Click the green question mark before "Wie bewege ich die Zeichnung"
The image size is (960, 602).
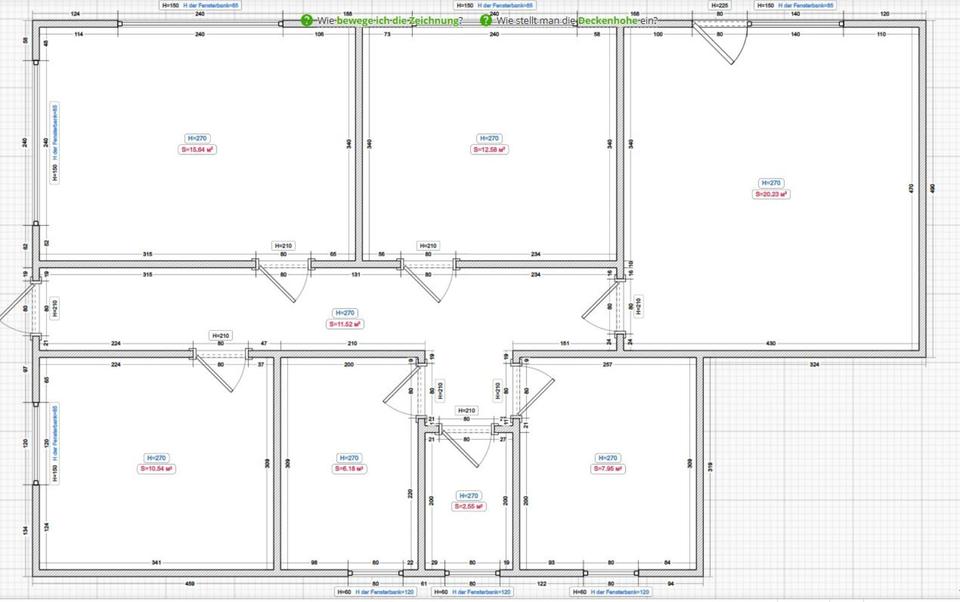pyautogui.click(x=307, y=20)
